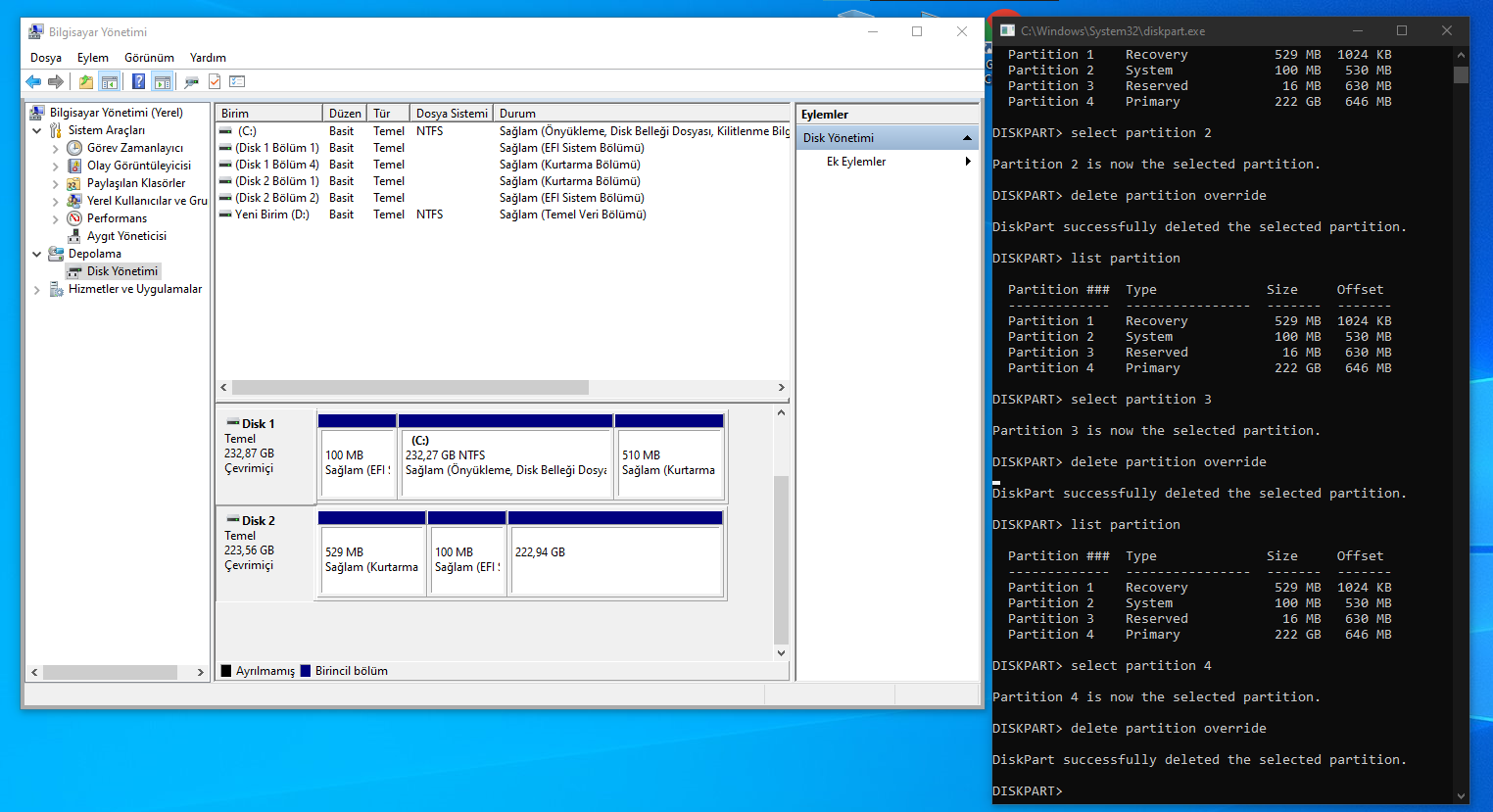The height and width of the screenshot is (812, 1493).
Task: Click the diskpart.exe title bar icon
Action: point(1007,30)
